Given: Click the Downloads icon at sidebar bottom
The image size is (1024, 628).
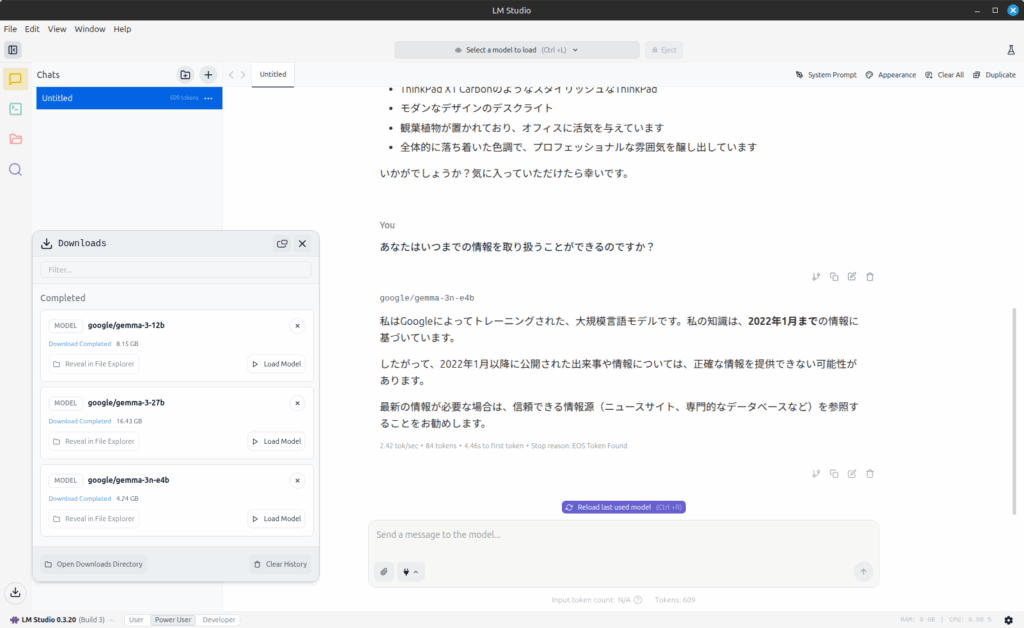Looking at the screenshot, I should pyautogui.click(x=15, y=592).
